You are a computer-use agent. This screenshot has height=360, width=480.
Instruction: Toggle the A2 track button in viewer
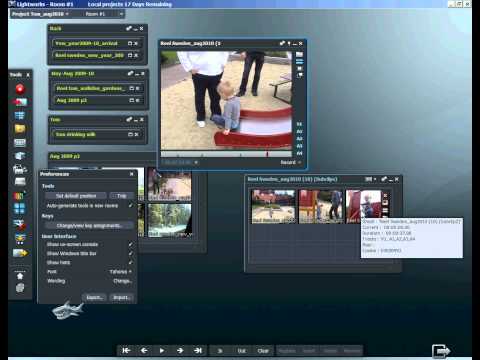[299, 139]
